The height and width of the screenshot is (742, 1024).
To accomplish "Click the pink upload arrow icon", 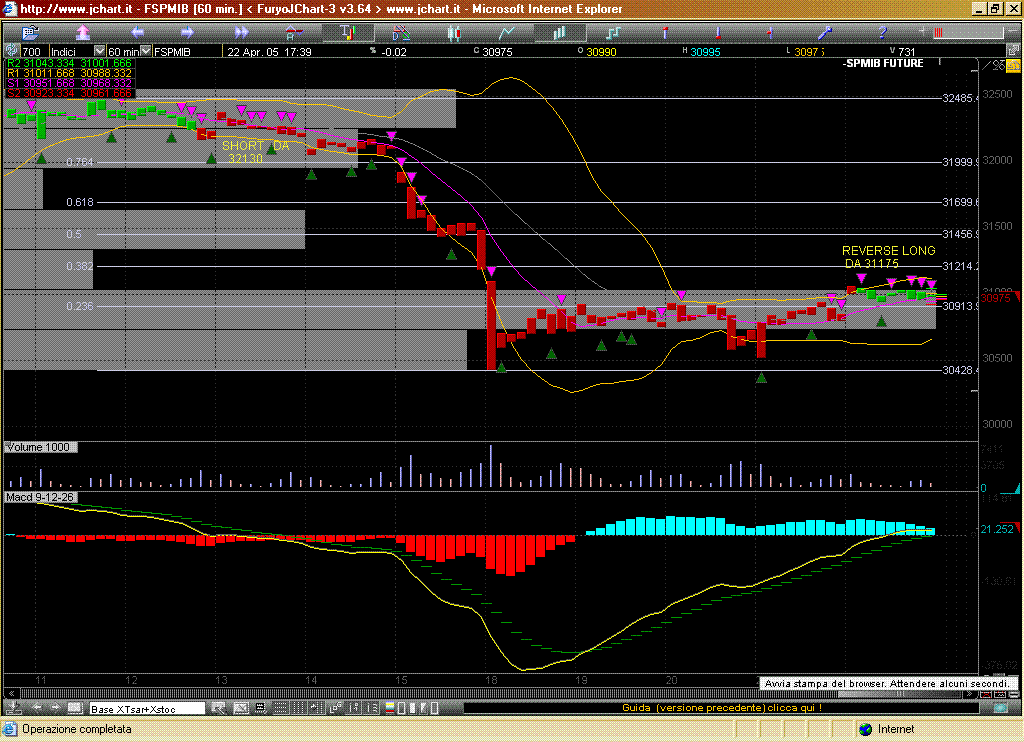I will (x=84, y=33).
